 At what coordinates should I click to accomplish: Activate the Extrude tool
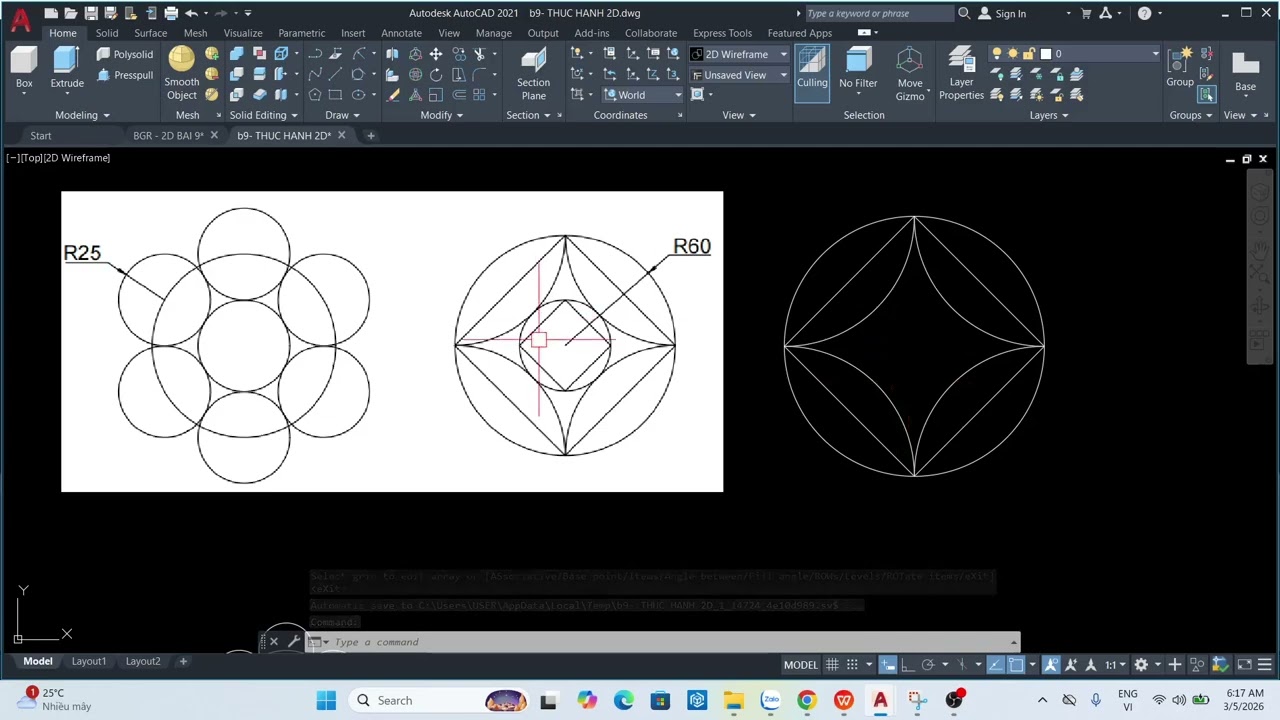(x=67, y=69)
